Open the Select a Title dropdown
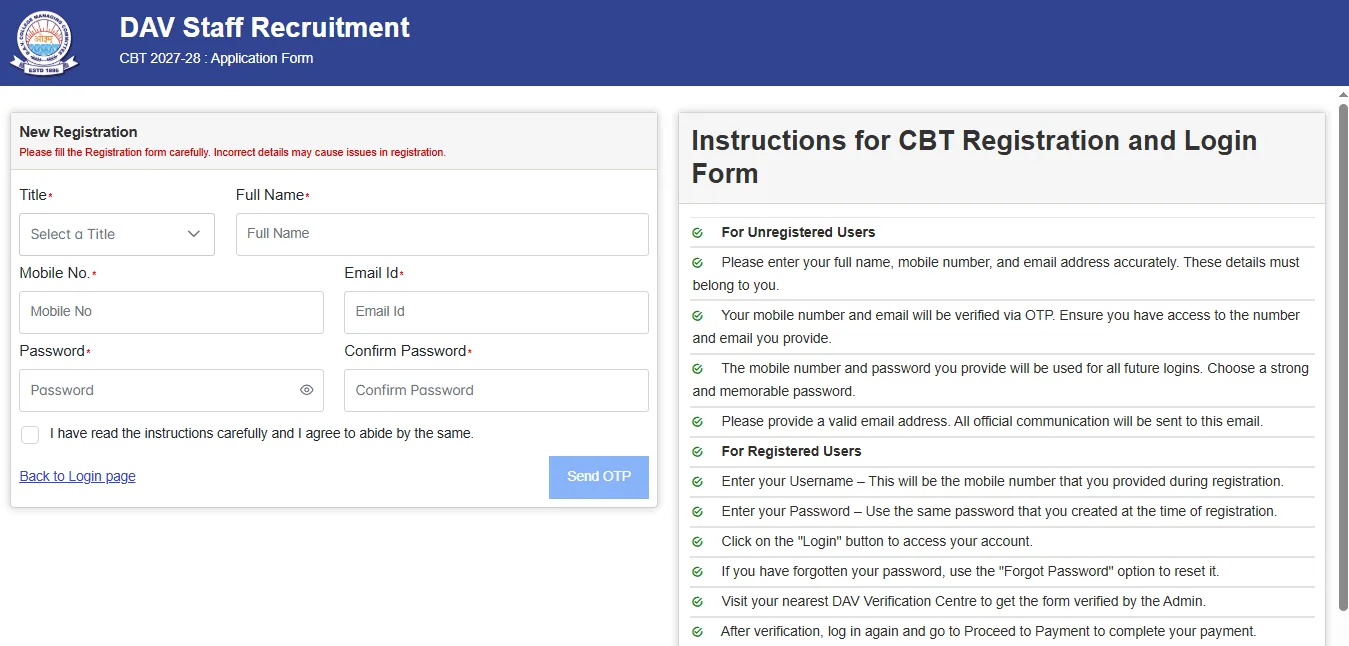This screenshot has height=646, width=1349. [117, 234]
